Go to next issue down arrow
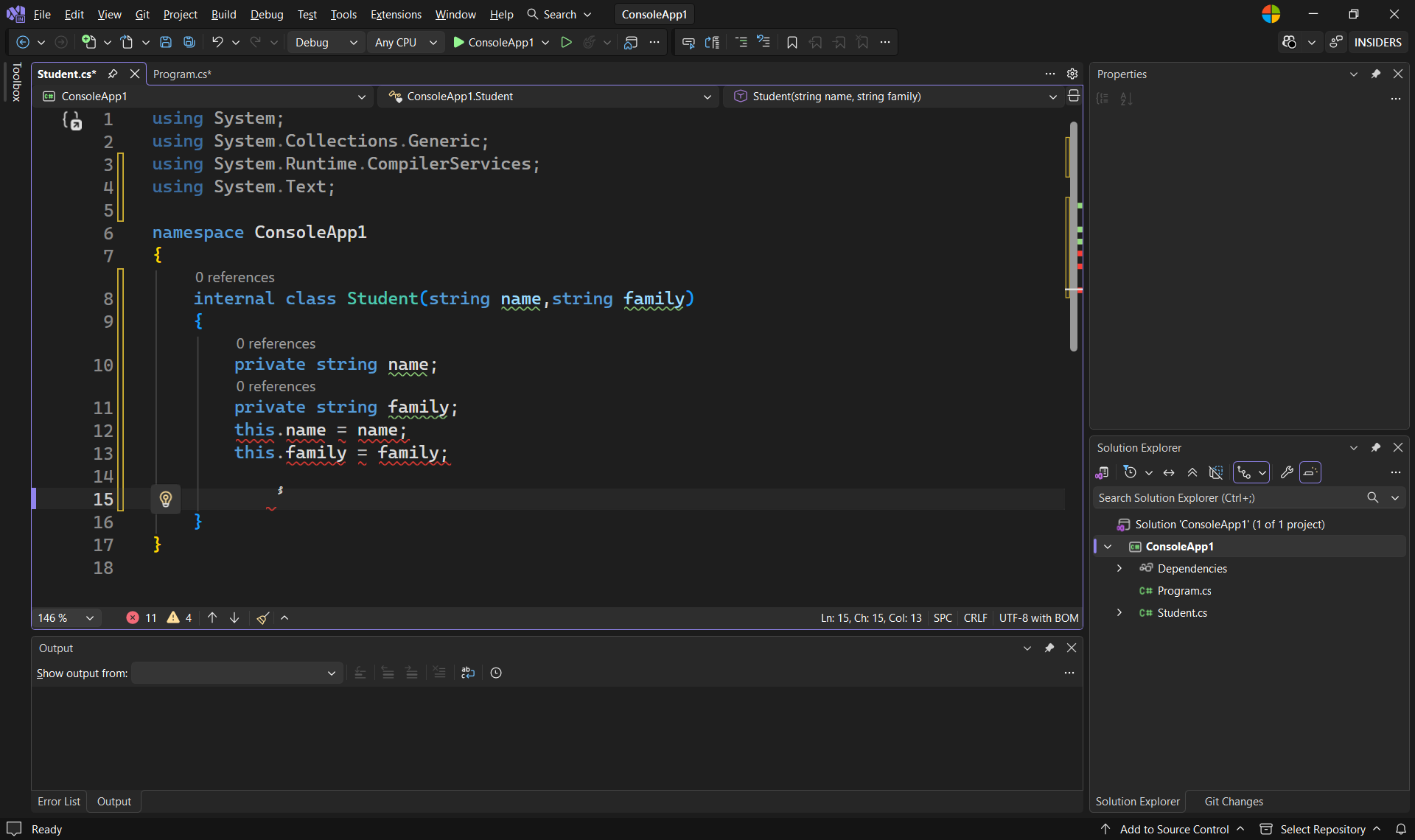The width and height of the screenshot is (1415, 840). click(234, 618)
